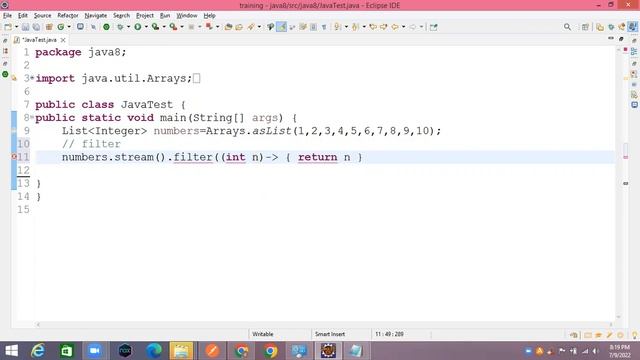This screenshot has width=640, height=360.
Task: Click the Open Perspective icon
Action: click(585, 27)
